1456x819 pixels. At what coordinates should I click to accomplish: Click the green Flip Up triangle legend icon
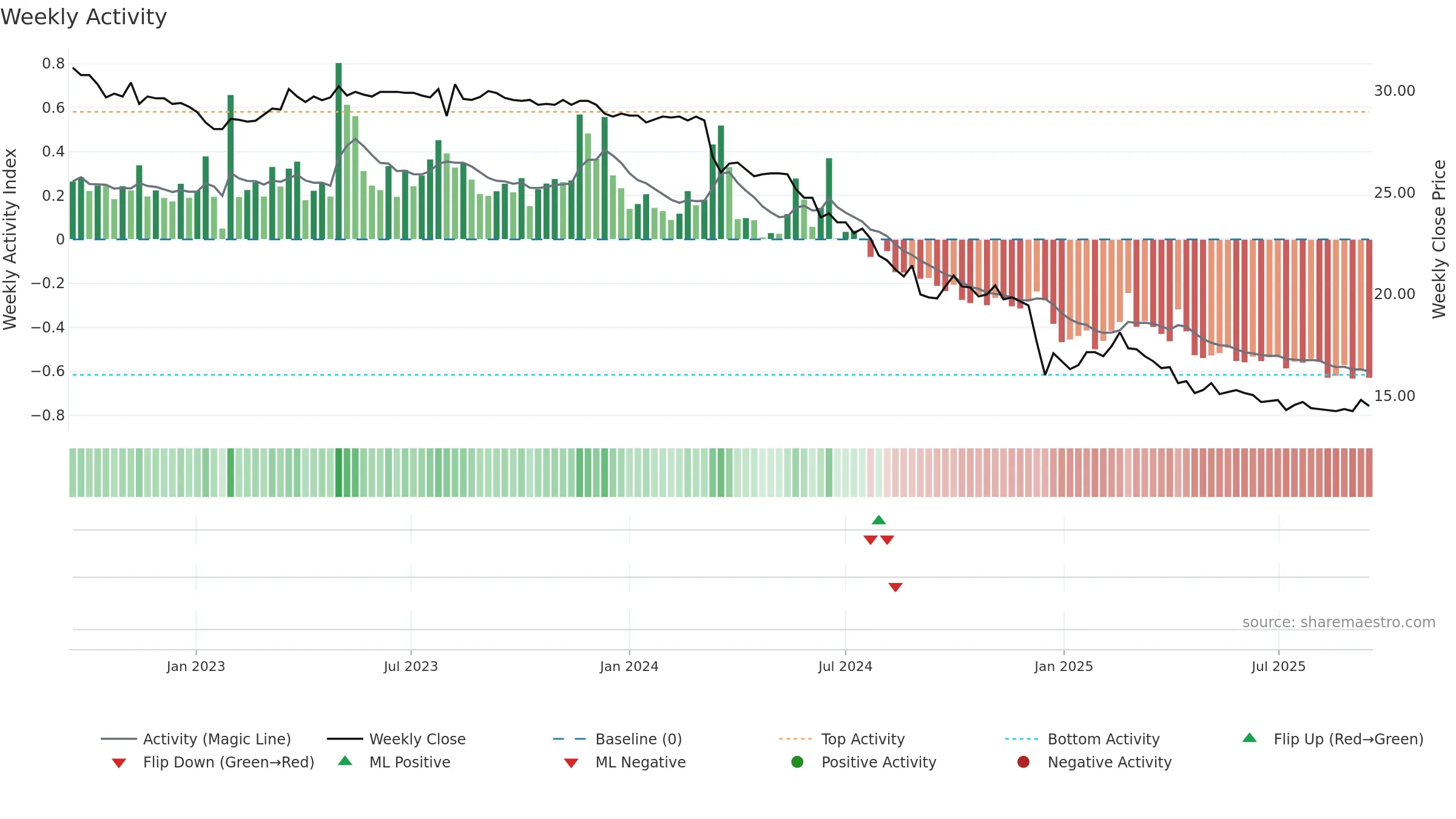1249,738
